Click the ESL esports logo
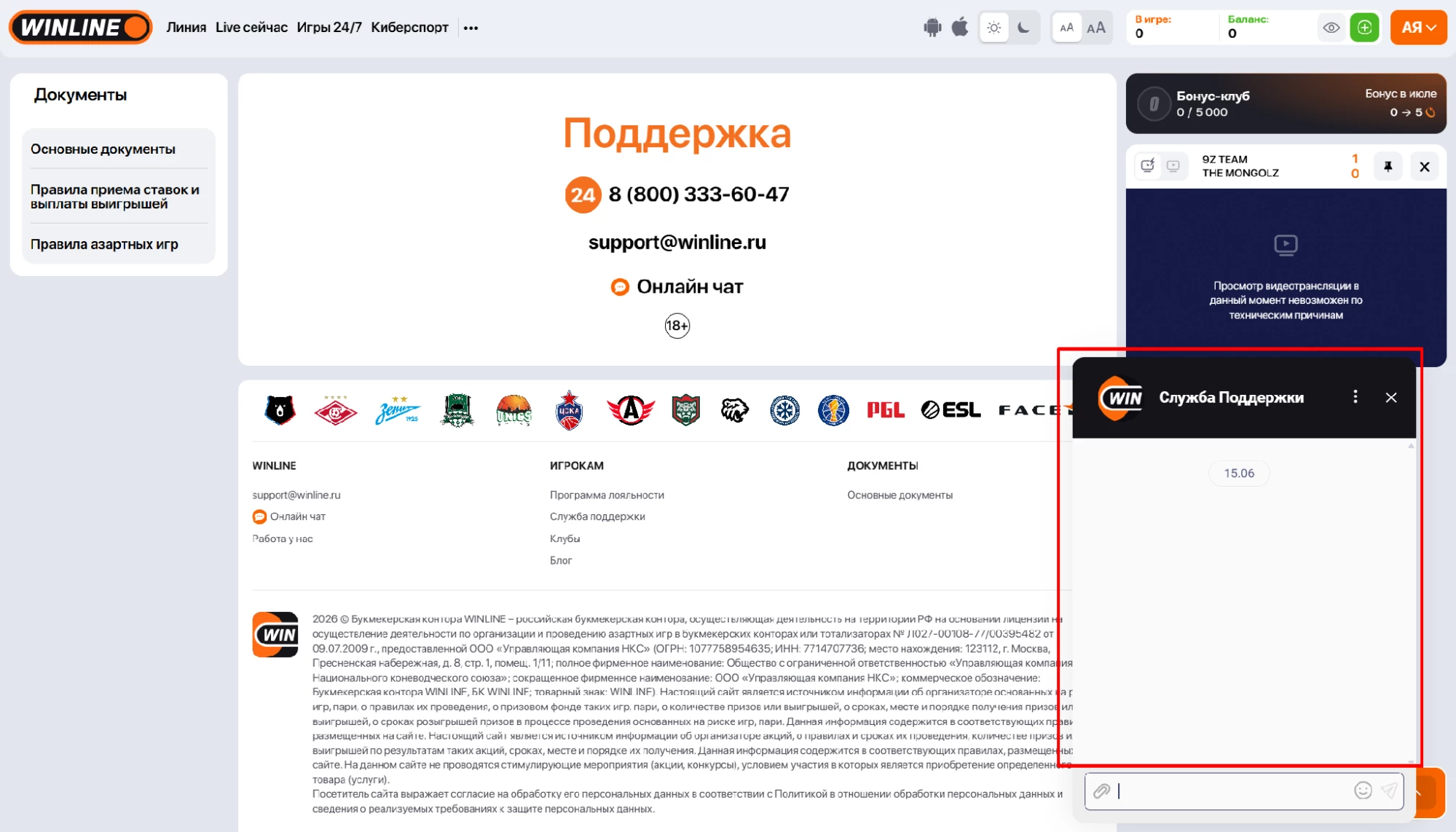 [x=951, y=410]
